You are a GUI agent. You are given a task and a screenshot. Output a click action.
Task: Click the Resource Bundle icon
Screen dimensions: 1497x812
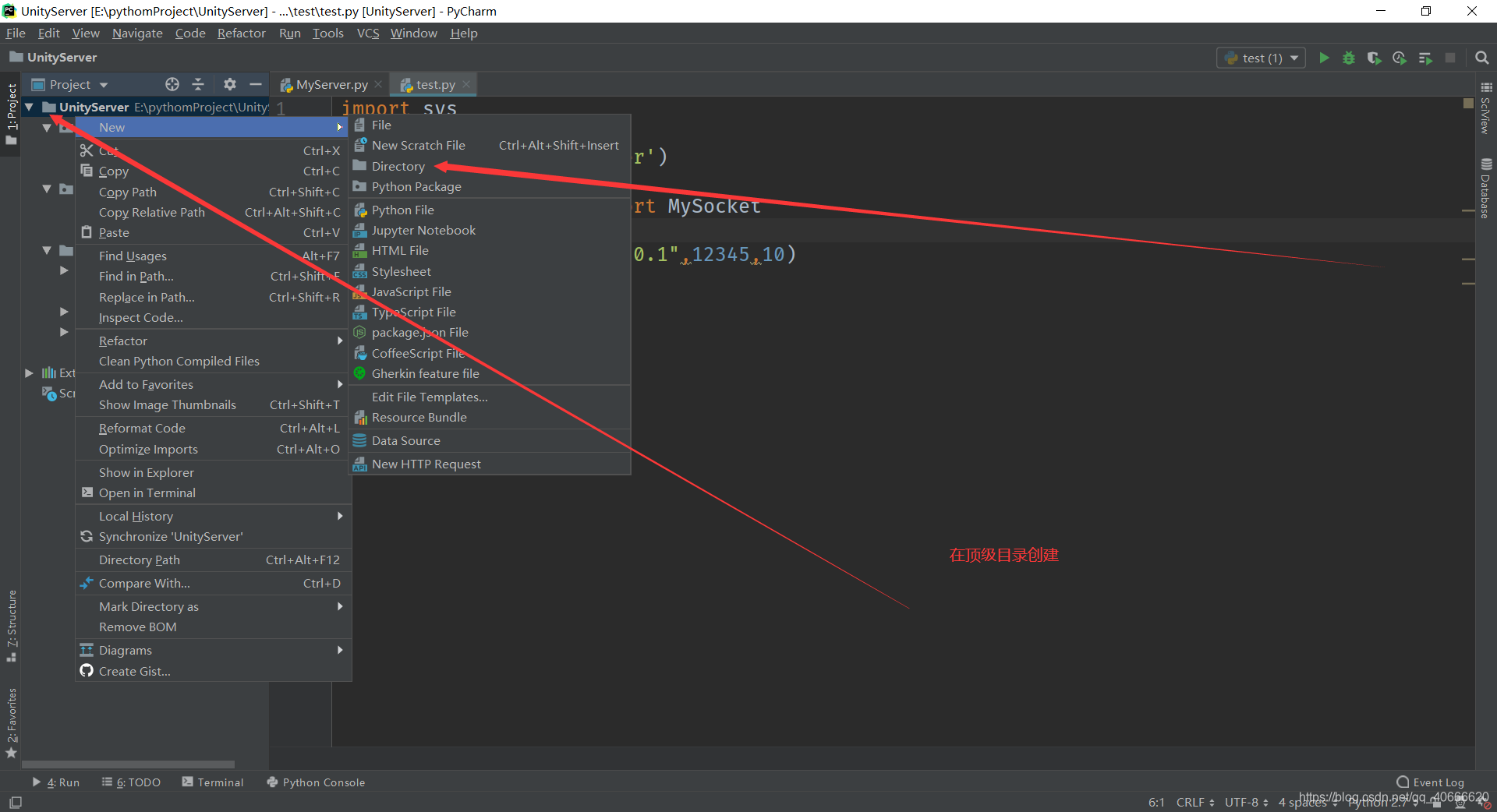(359, 417)
